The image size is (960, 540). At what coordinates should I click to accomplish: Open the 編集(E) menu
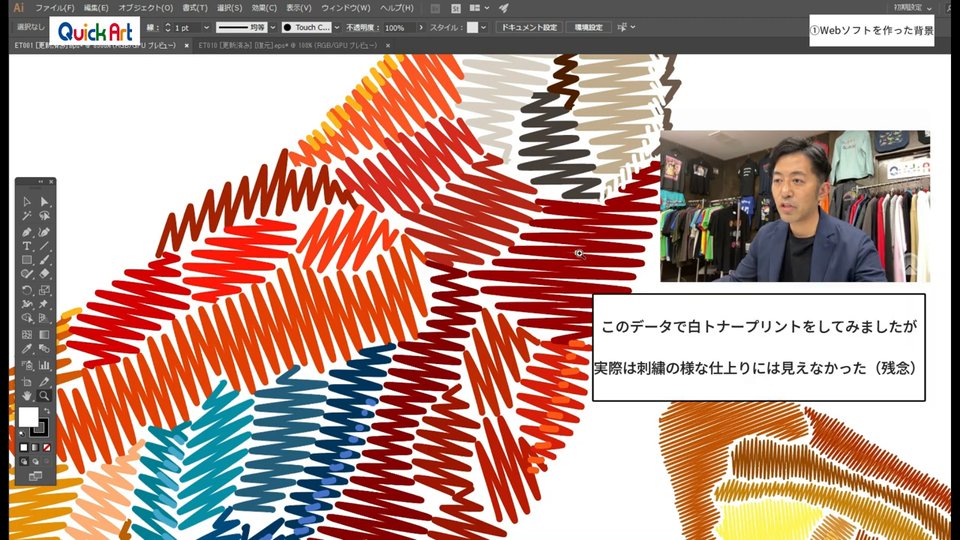pyautogui.click(x=96, y=8)
